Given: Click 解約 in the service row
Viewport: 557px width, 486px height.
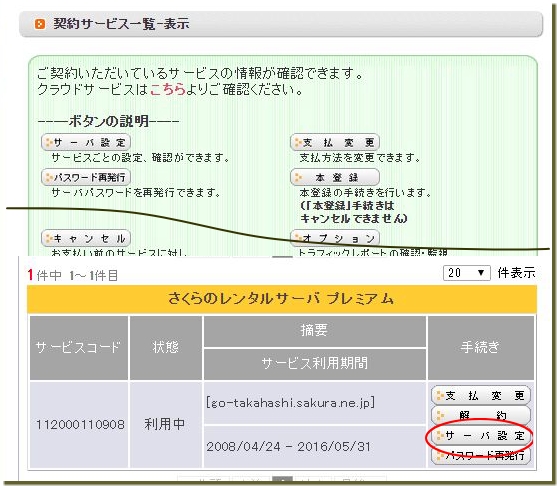Looking at the screenshot, I should [481, 415].
